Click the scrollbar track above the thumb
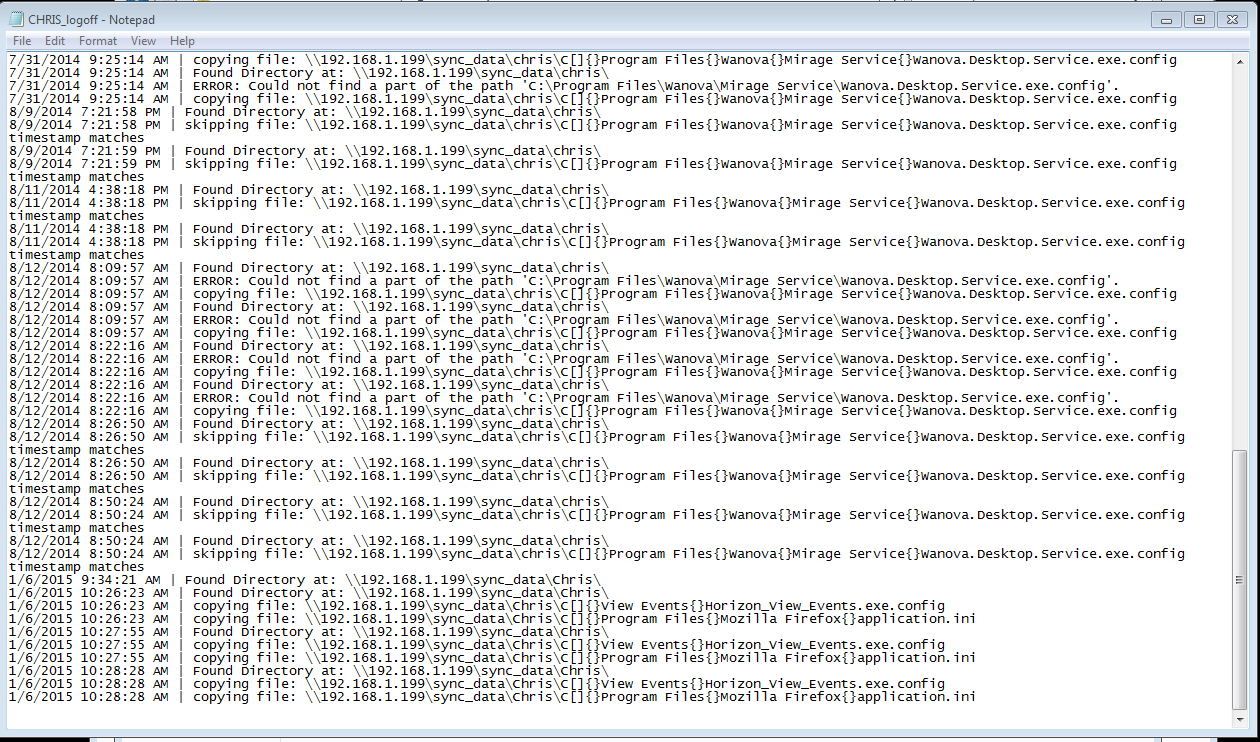This screenshot has height=742, width=1260. pyautogui.click(x=1241, y=250)
